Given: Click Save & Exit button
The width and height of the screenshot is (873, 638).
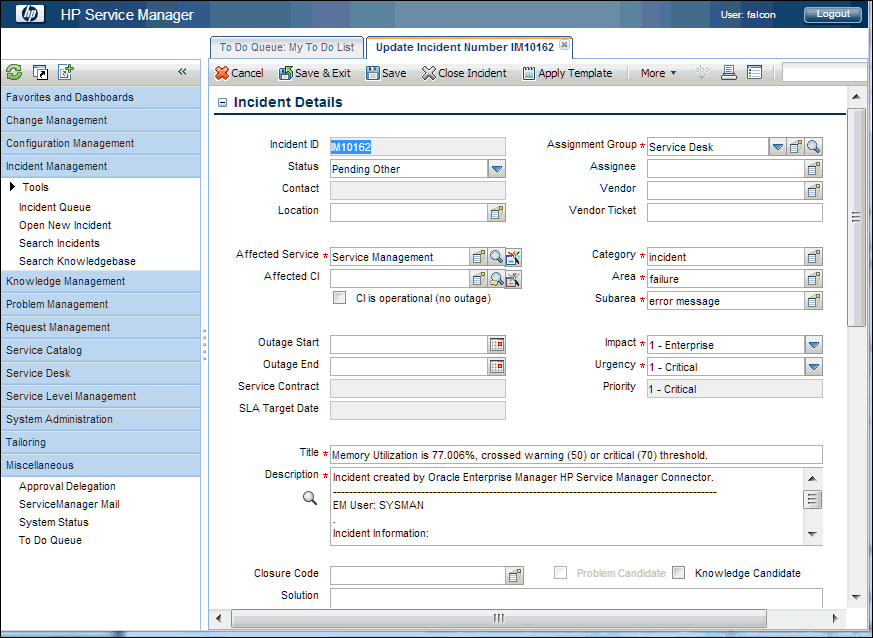Looking at the screenshot, I should [x=315, y=73].
